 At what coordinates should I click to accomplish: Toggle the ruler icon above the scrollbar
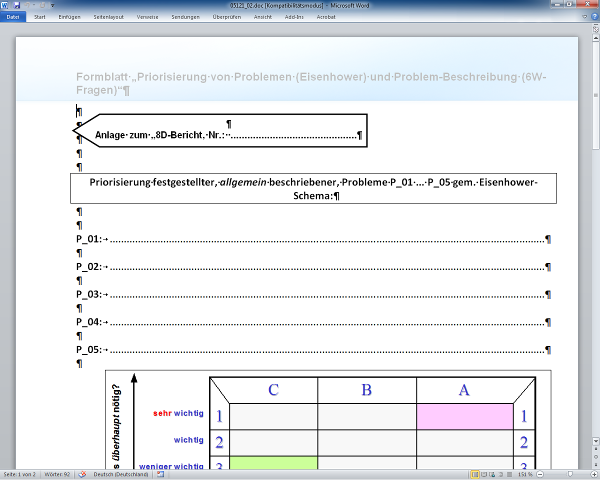(594, 31)
